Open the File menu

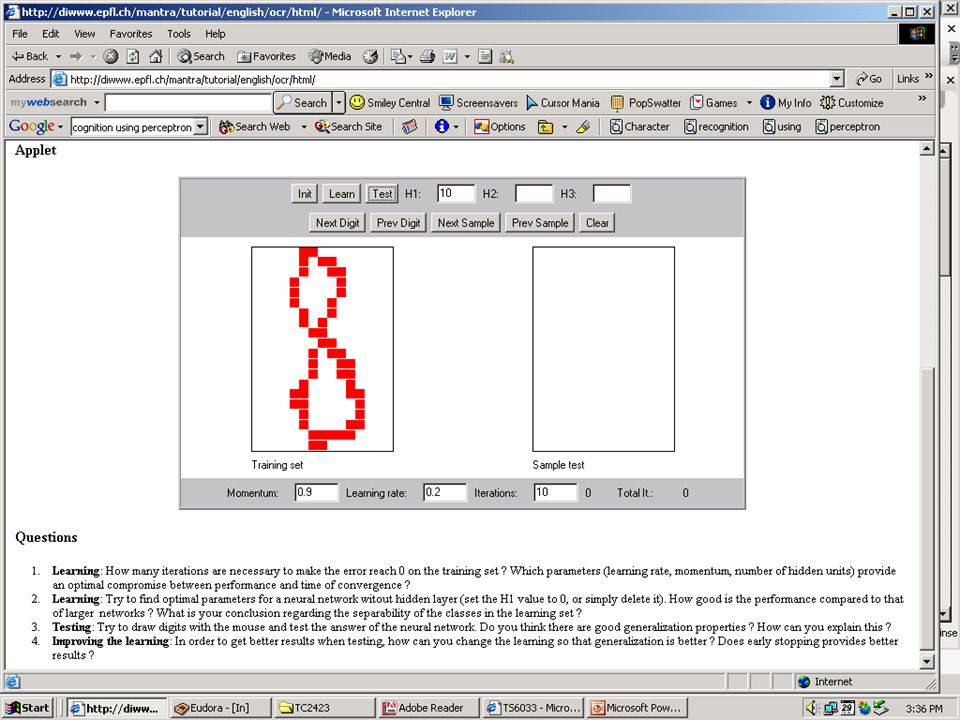pyautogui.click(x=20, y=34)
